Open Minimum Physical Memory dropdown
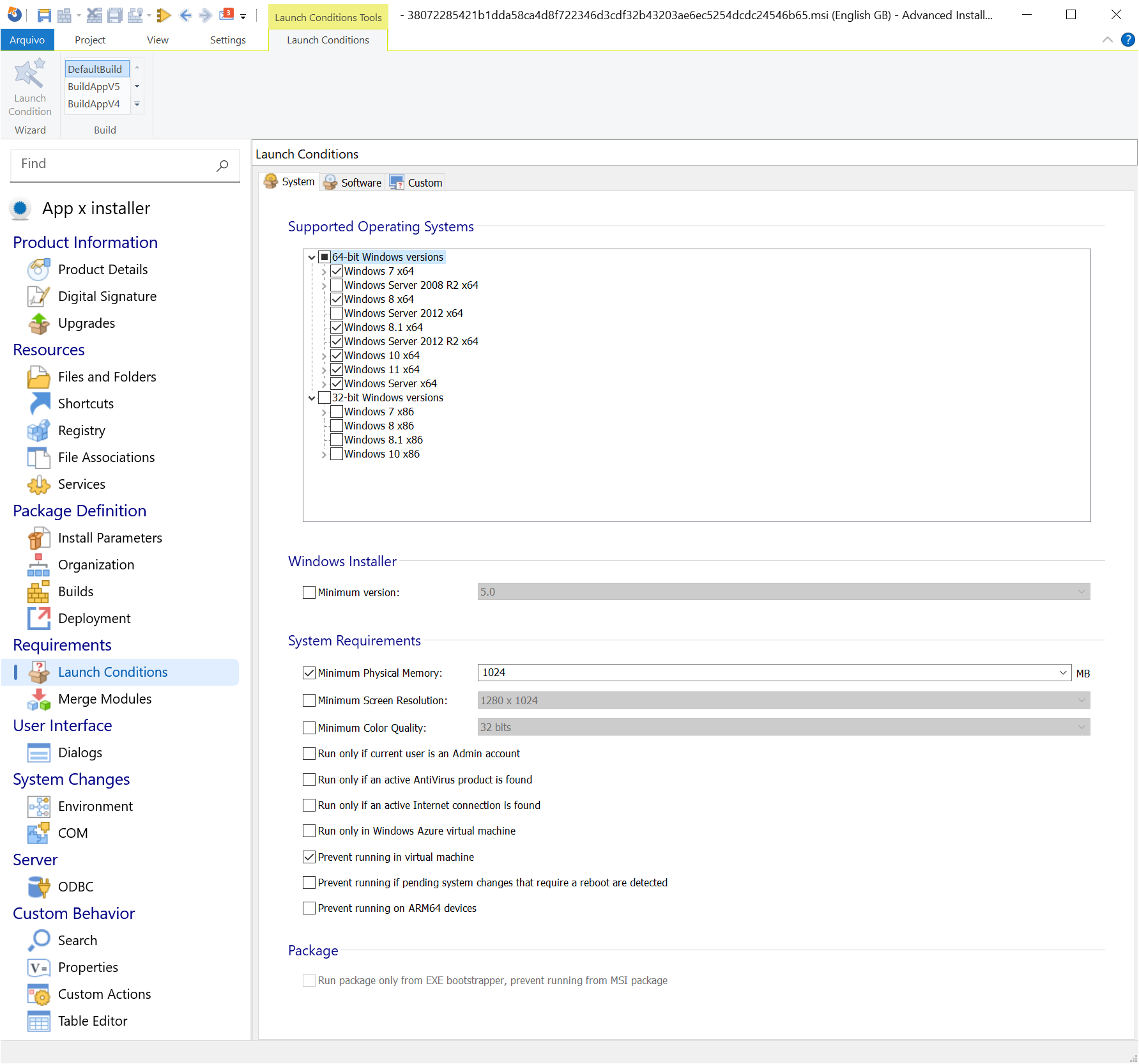The image size is (1139, 1064). 1063,673
